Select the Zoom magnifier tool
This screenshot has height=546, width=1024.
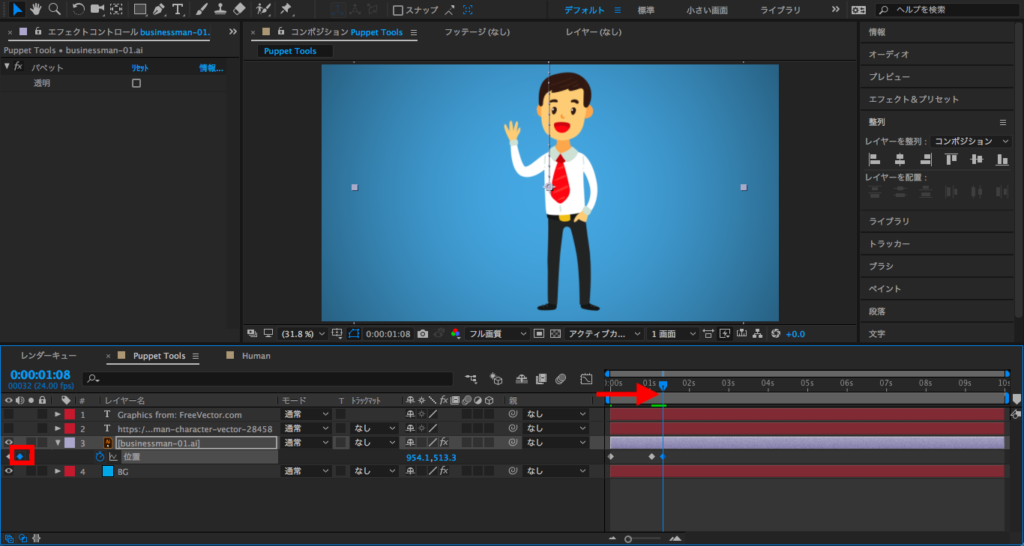coord(54,9)
